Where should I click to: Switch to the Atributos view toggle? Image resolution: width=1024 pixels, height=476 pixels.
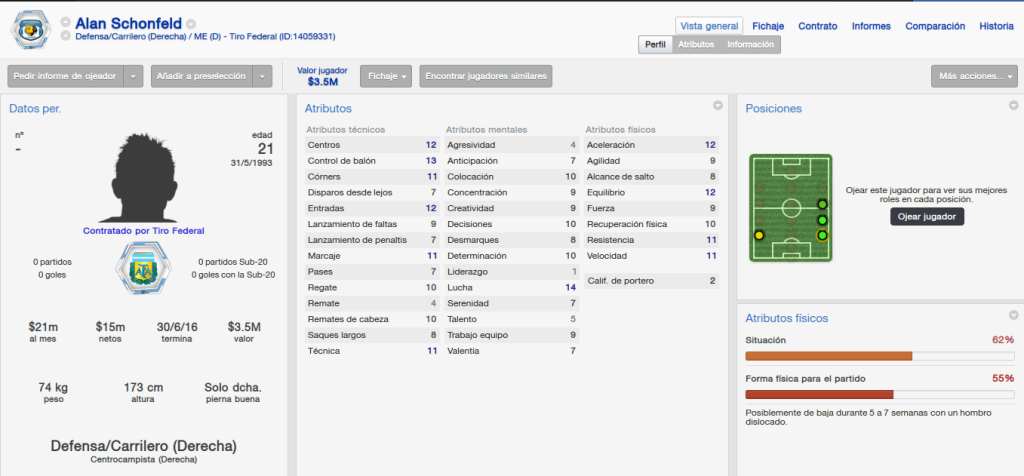coord(696,44)
